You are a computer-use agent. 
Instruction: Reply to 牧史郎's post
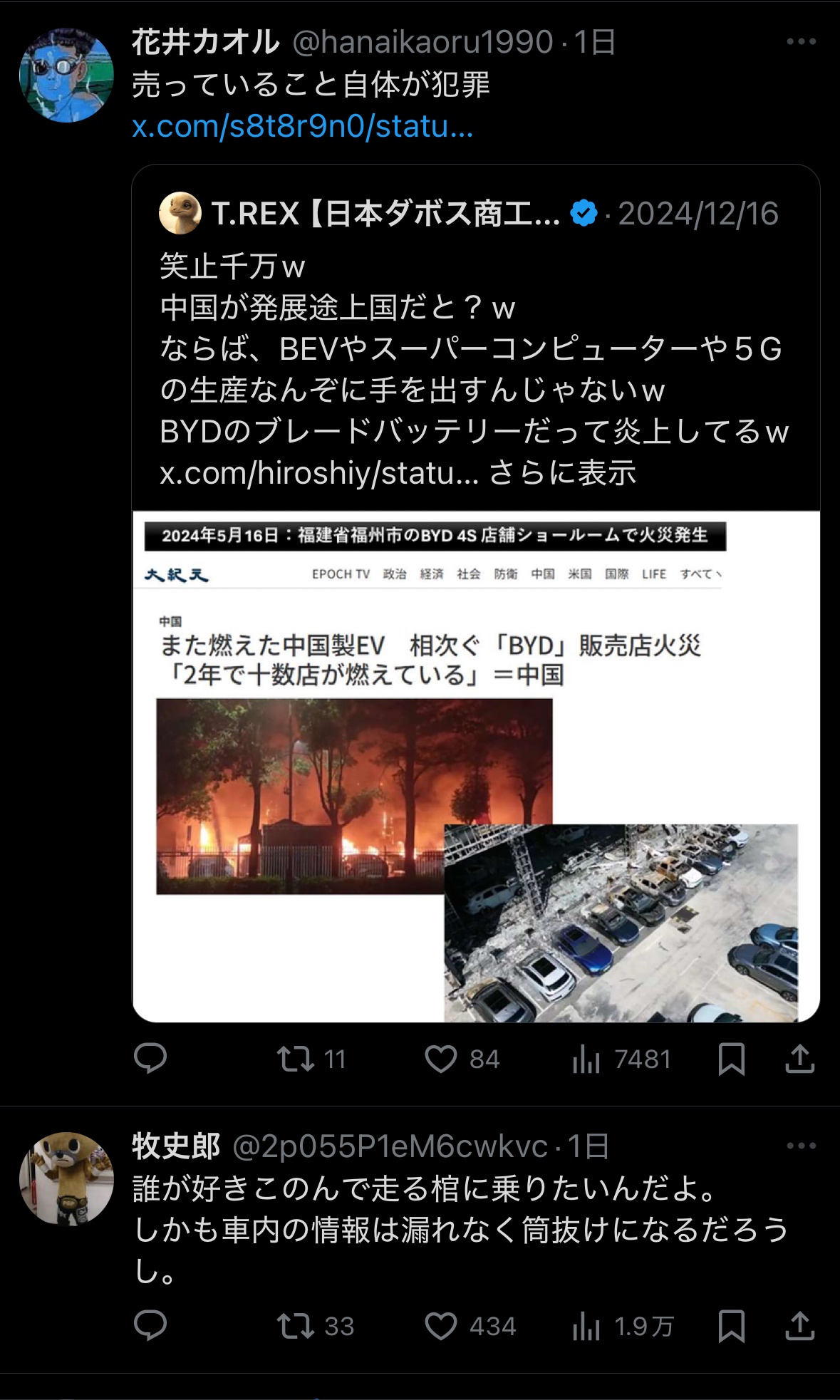pos(150,1326)
